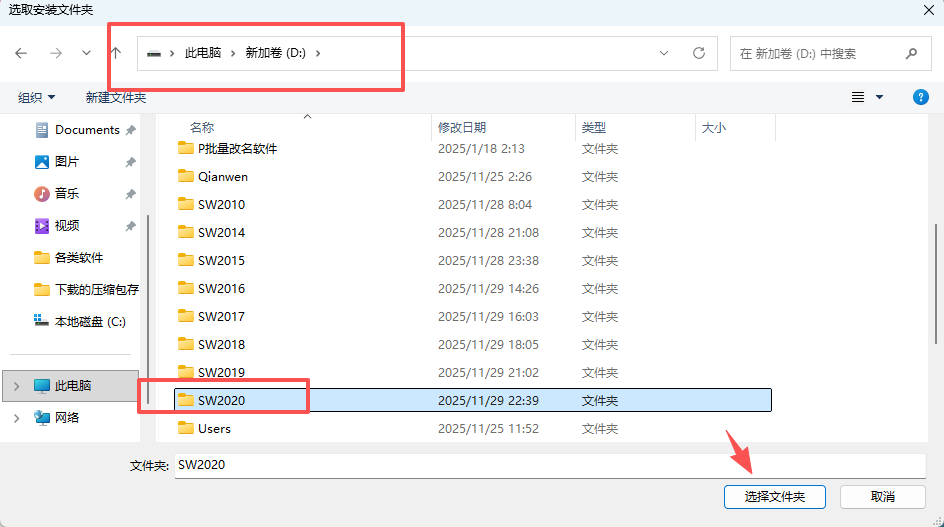Select the SW2020 folder
The height and width of the screenshot is (527, 944).
point(473,400)
